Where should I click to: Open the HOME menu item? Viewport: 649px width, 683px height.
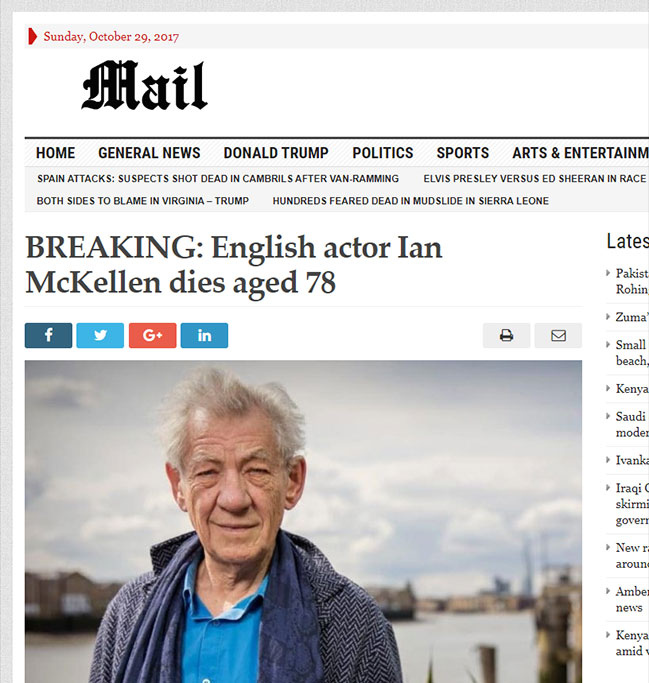pos(55,153)
